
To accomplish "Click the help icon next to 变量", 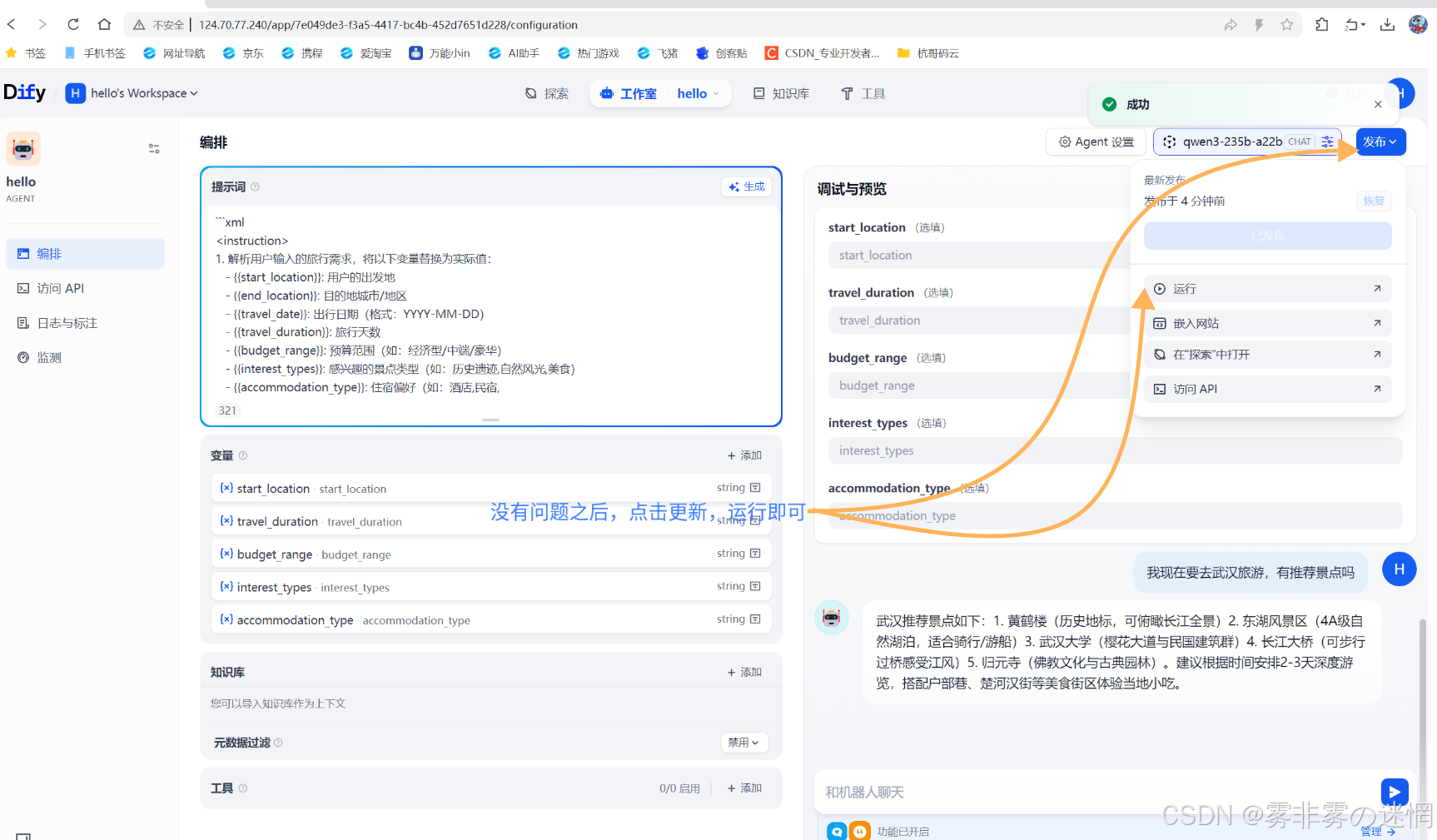I will 243,455.
